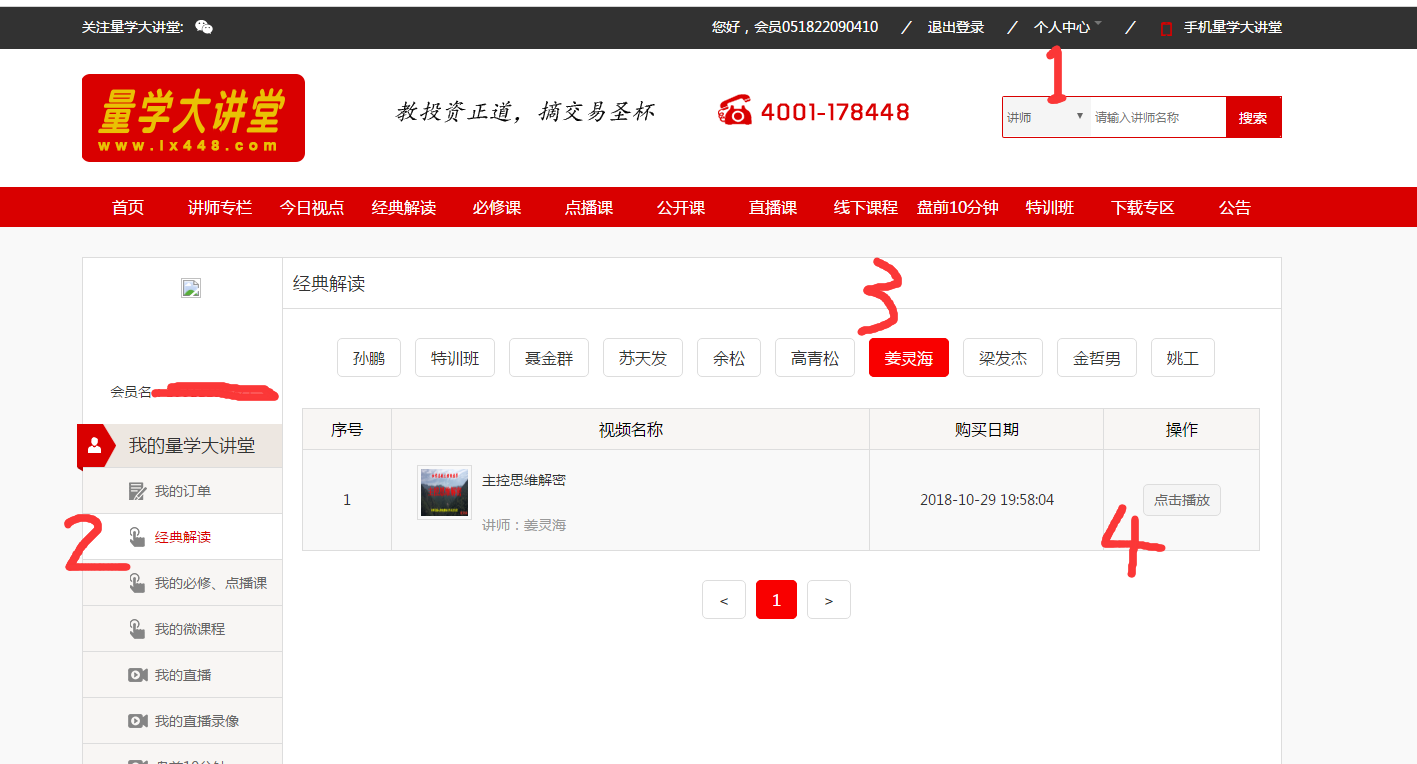Select the 孙鹏 lecturer filter

[x=369, y=358]
